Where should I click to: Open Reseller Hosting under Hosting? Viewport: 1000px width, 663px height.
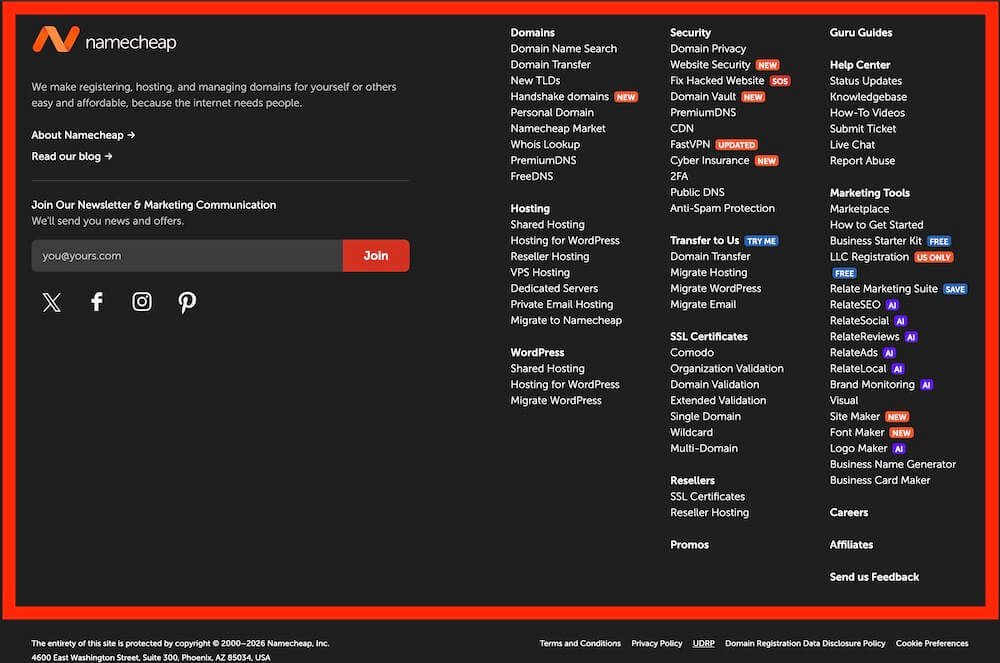coord(549,256)
